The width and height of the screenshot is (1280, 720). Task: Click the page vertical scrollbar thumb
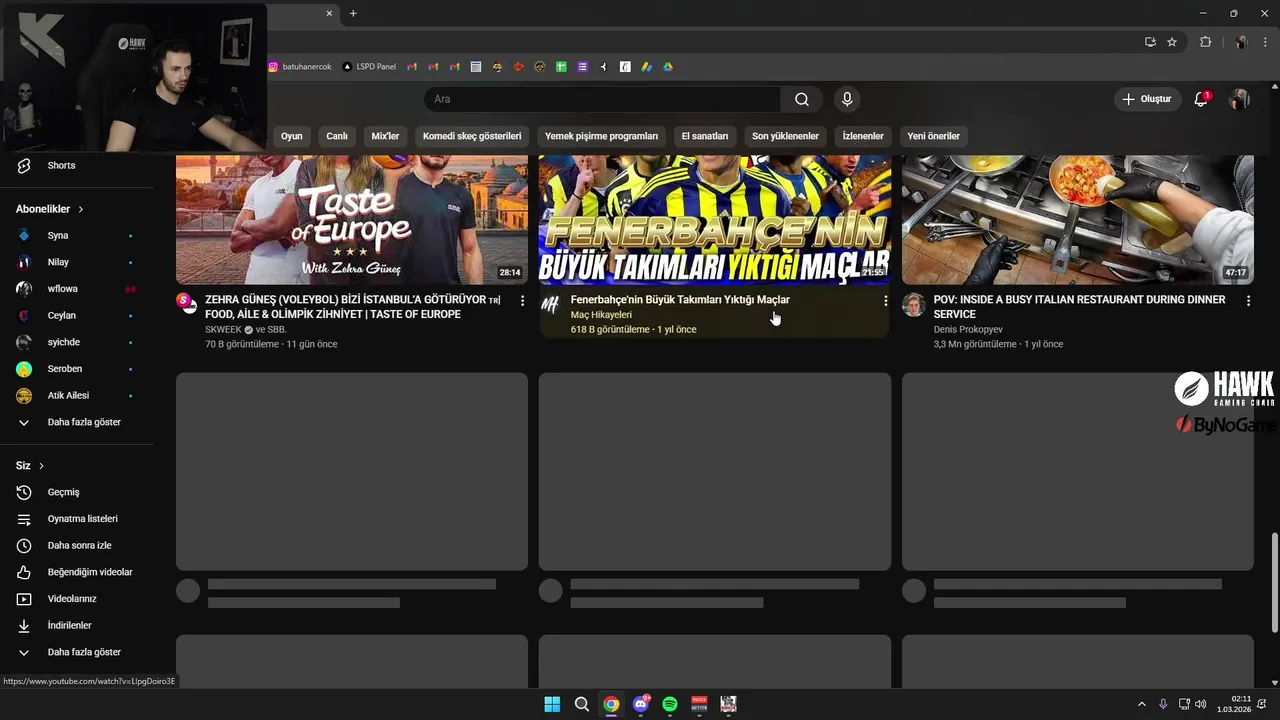coord(1274,583)
